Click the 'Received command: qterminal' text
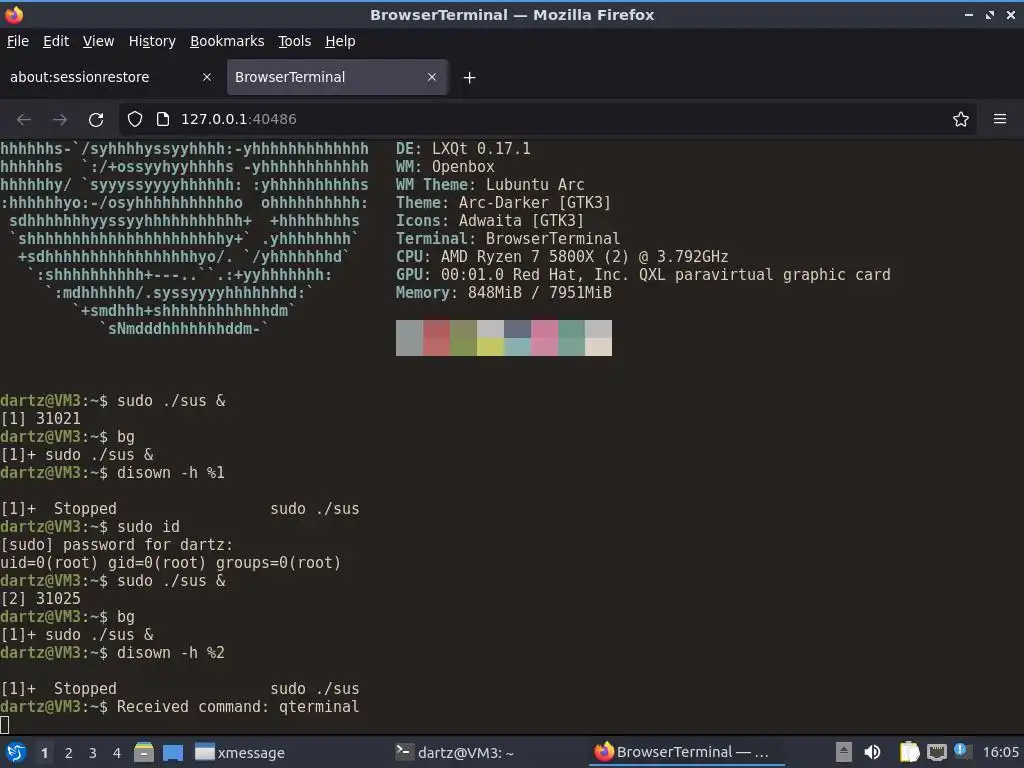 pos(238,707)
